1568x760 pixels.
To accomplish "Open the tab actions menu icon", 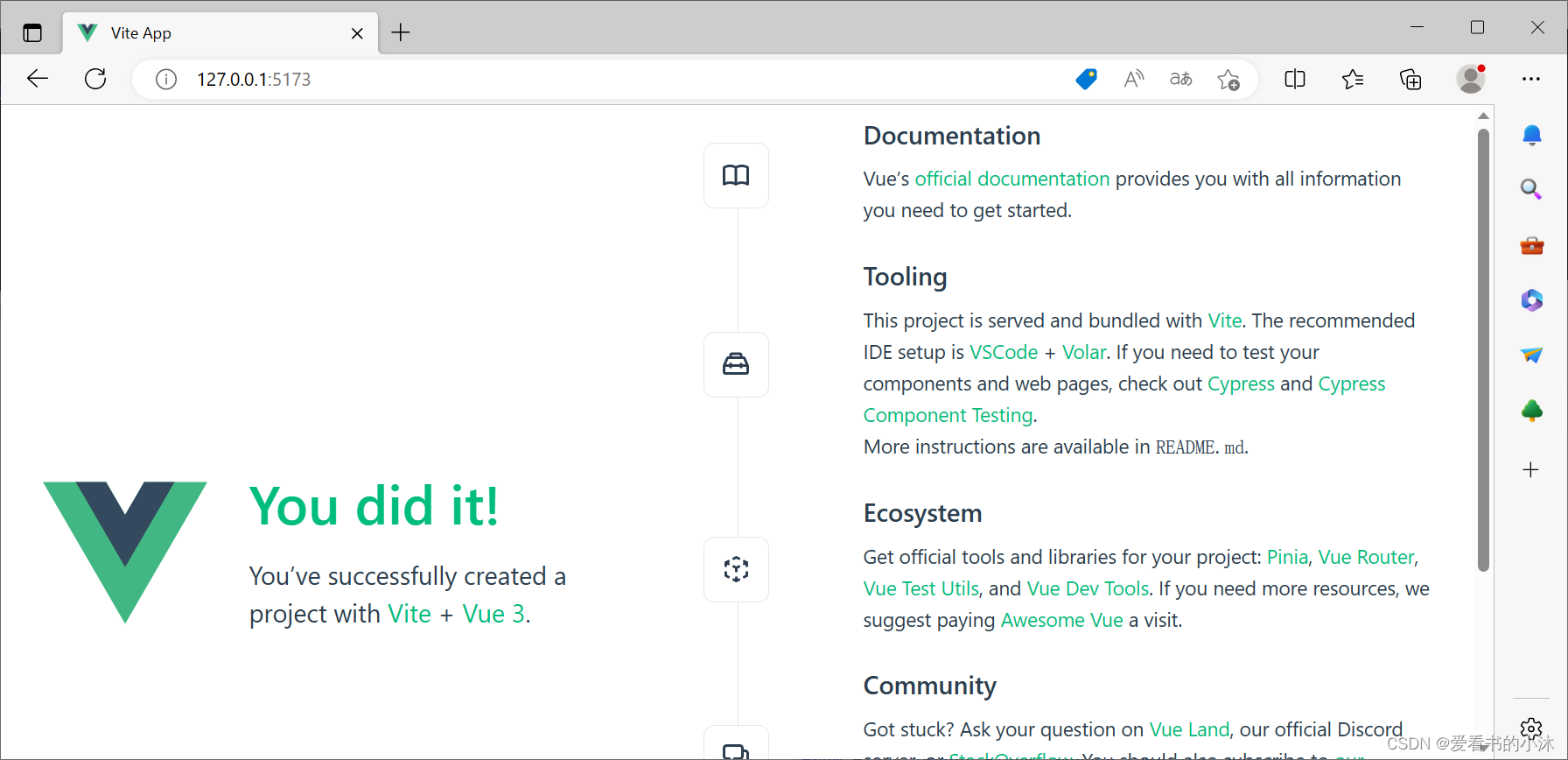I will [x=32, y=33].
